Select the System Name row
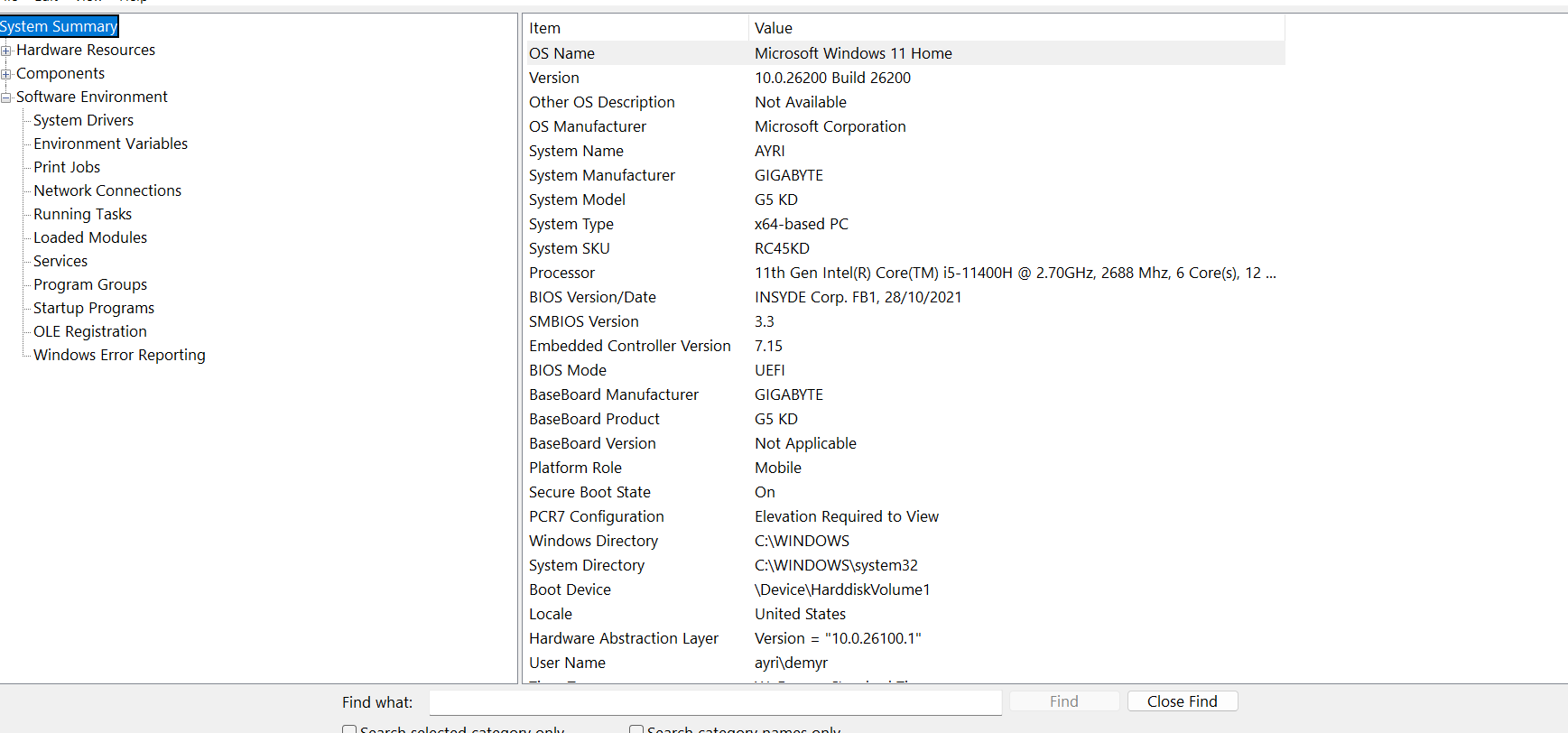This screenshot has height=733, width=1568. (905, 151)
